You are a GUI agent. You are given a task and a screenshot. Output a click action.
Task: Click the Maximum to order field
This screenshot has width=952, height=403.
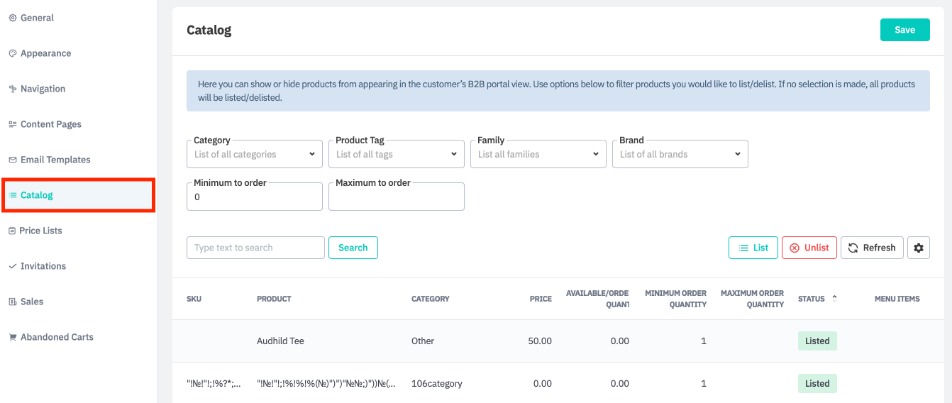(x=396, y=197)
